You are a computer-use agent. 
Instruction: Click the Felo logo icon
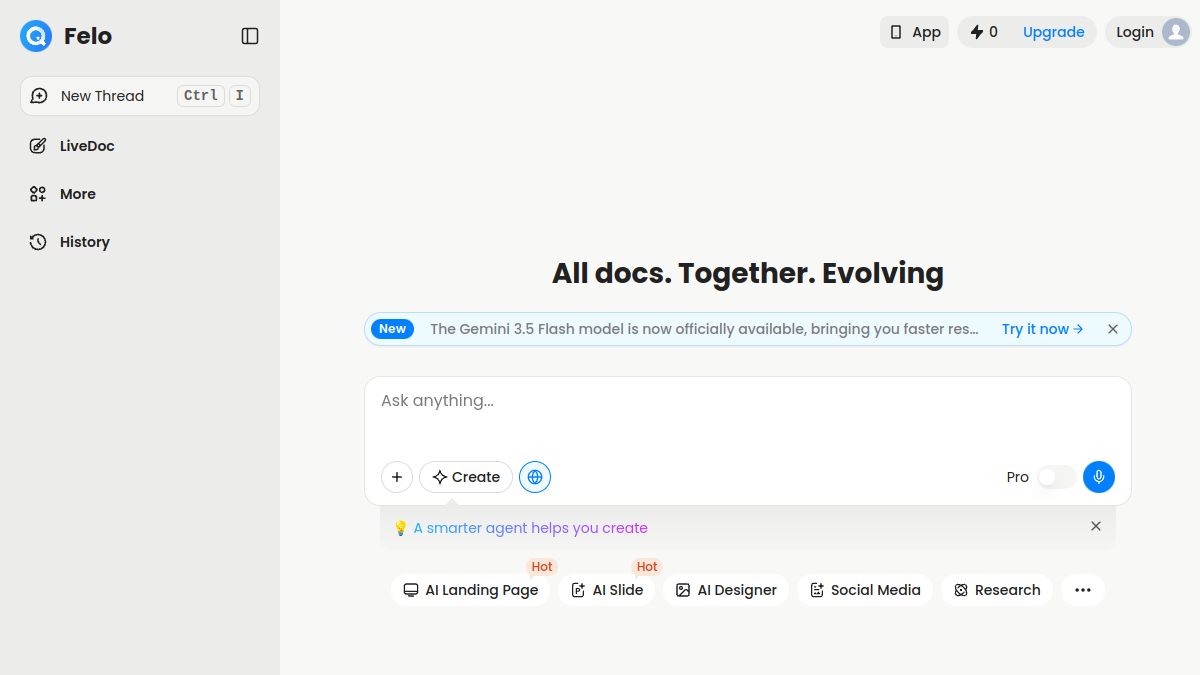[x=36, y=36]
